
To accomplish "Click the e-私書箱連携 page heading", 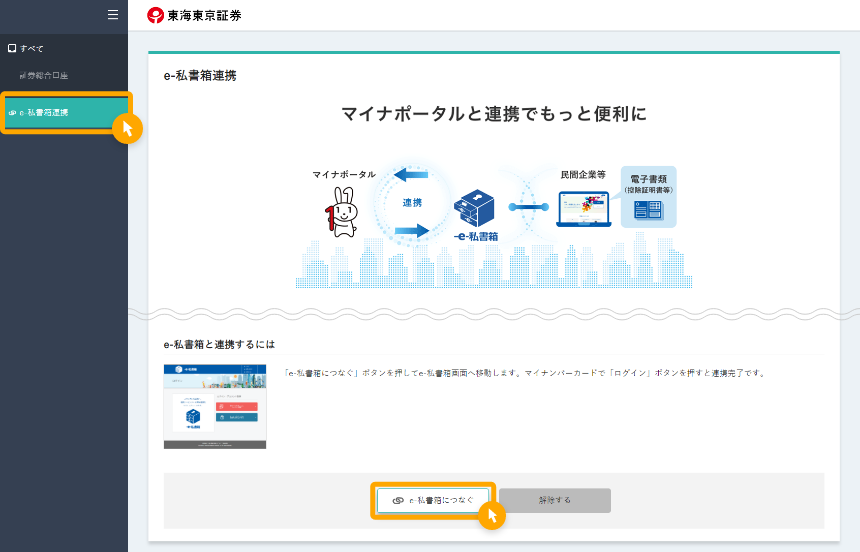I will [x=200, y=76].
